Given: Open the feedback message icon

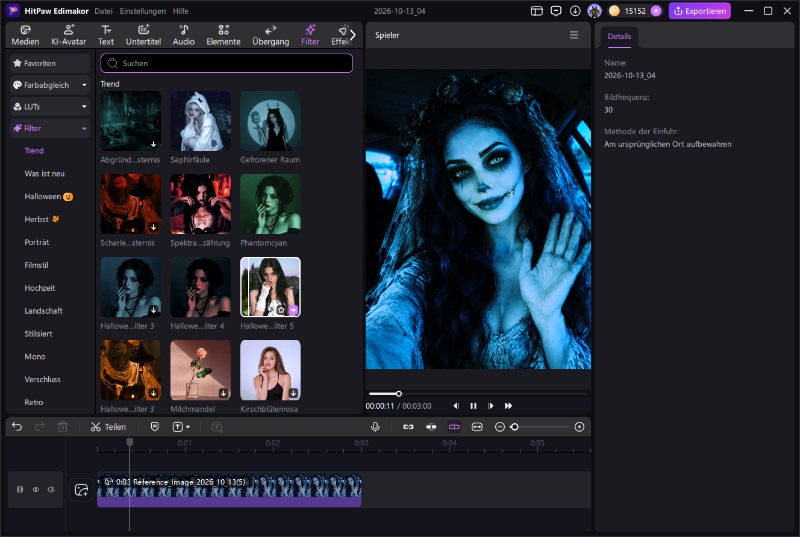Looking at the screenshot, I should coord(556,11).
